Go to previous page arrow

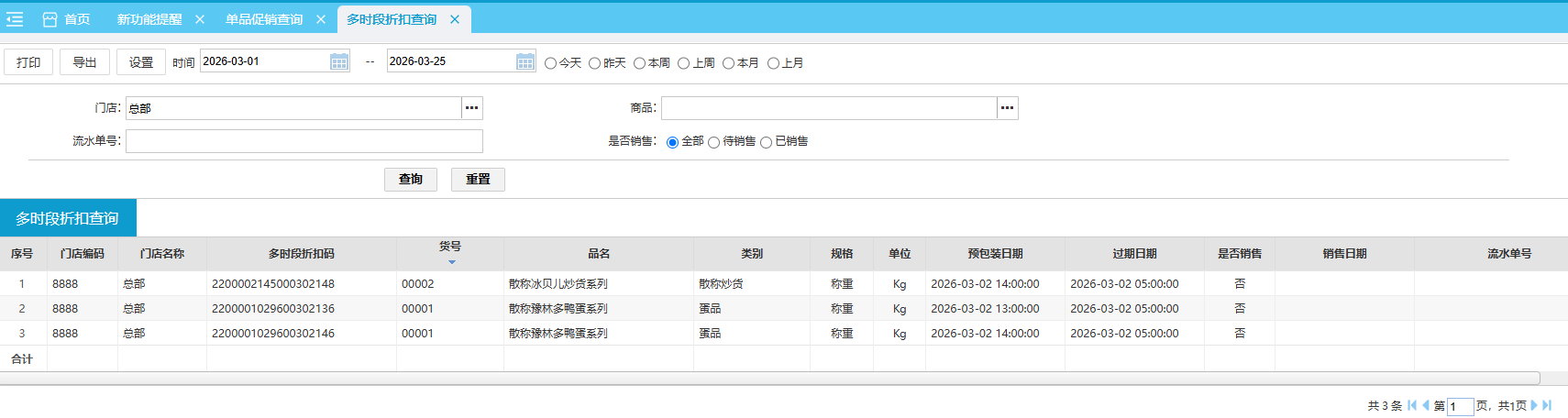coord(1426,405)
